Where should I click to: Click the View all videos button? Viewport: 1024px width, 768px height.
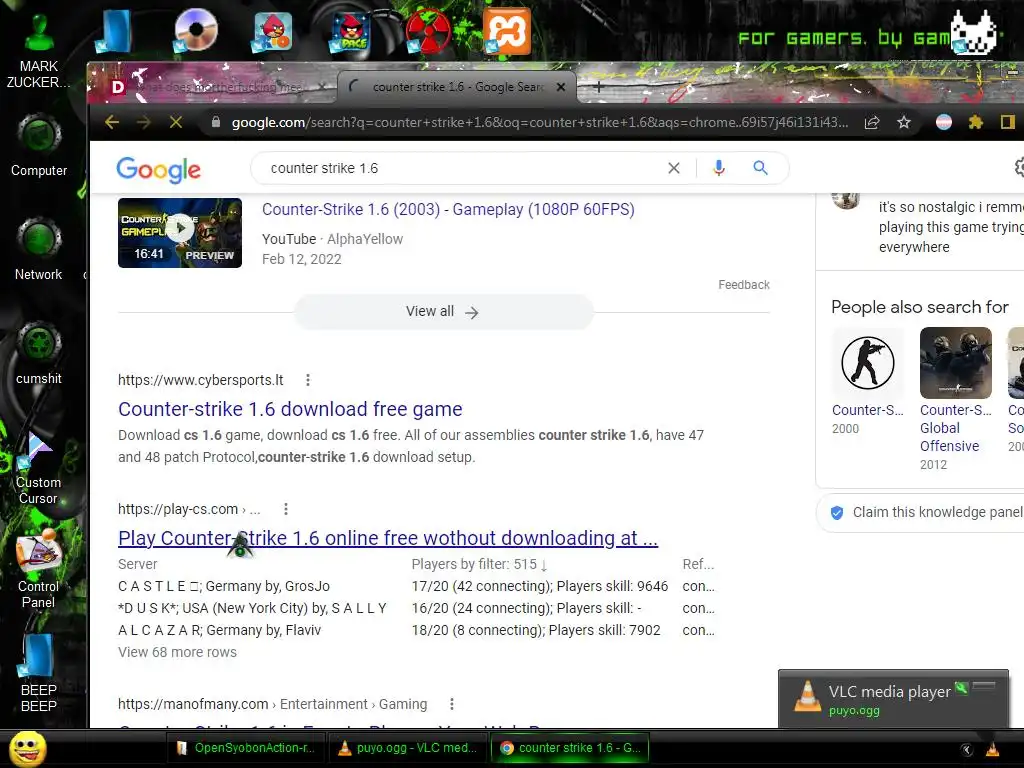point(443,312)
